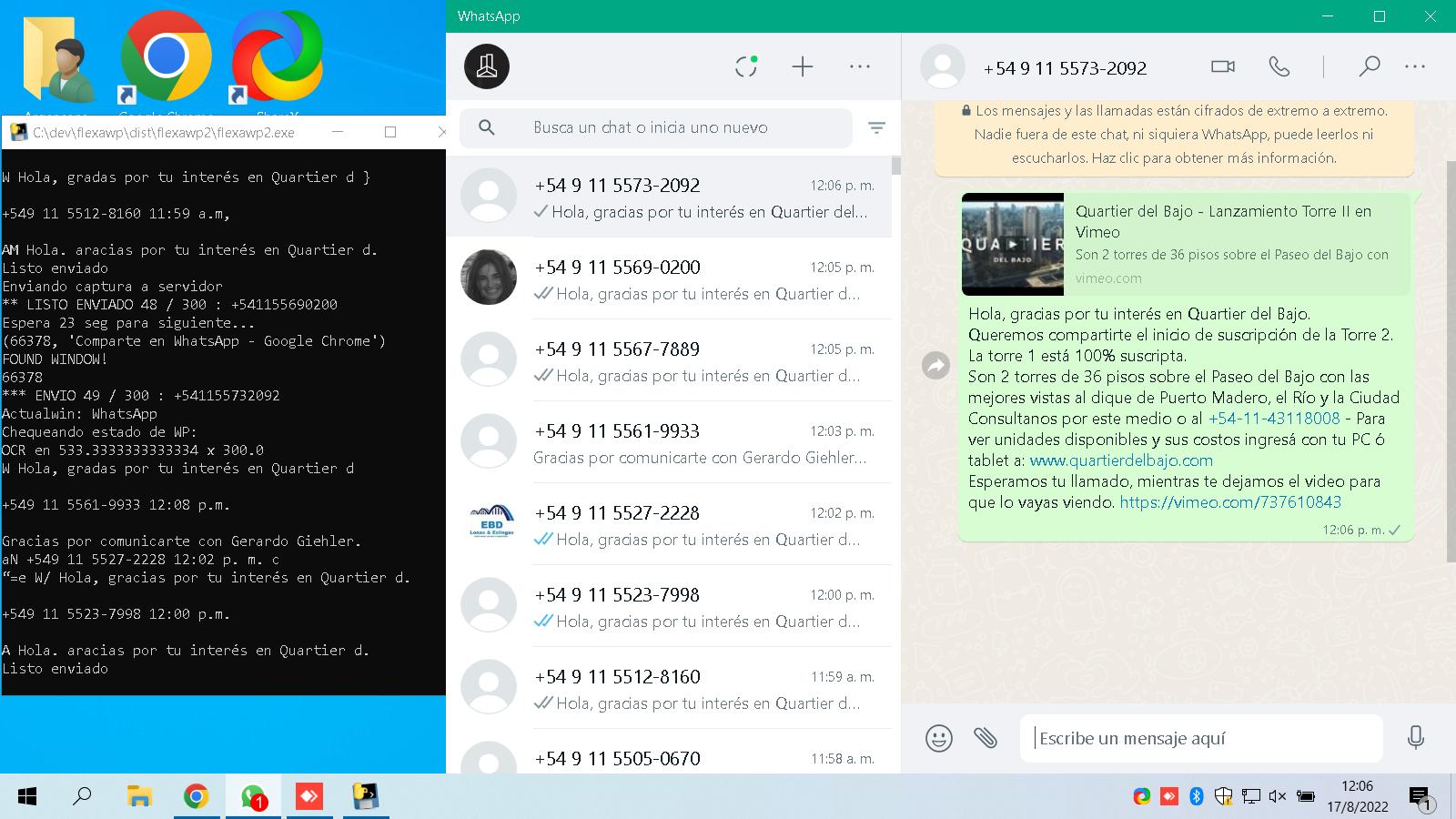Screen dimensions: 1456x819
Task: Open Google Chrome desktop shortcut
Action: click(166, 56)
